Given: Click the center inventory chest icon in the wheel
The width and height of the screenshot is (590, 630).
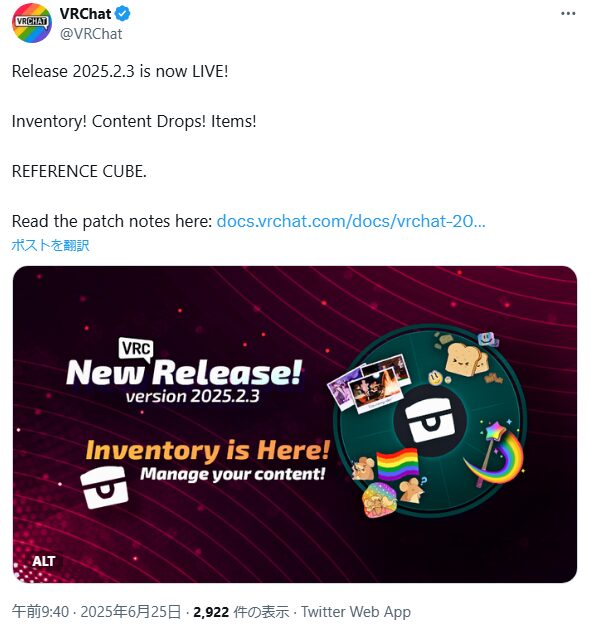Looking at the screenshot, I should pyautogui.click(x=430, y=420).
